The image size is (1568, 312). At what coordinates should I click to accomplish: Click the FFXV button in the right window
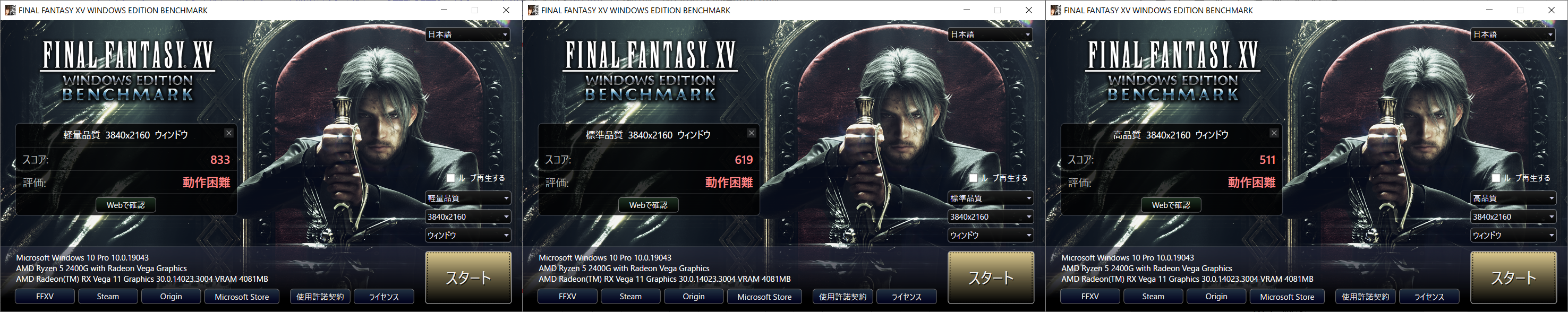click(x=1090, y=297)
